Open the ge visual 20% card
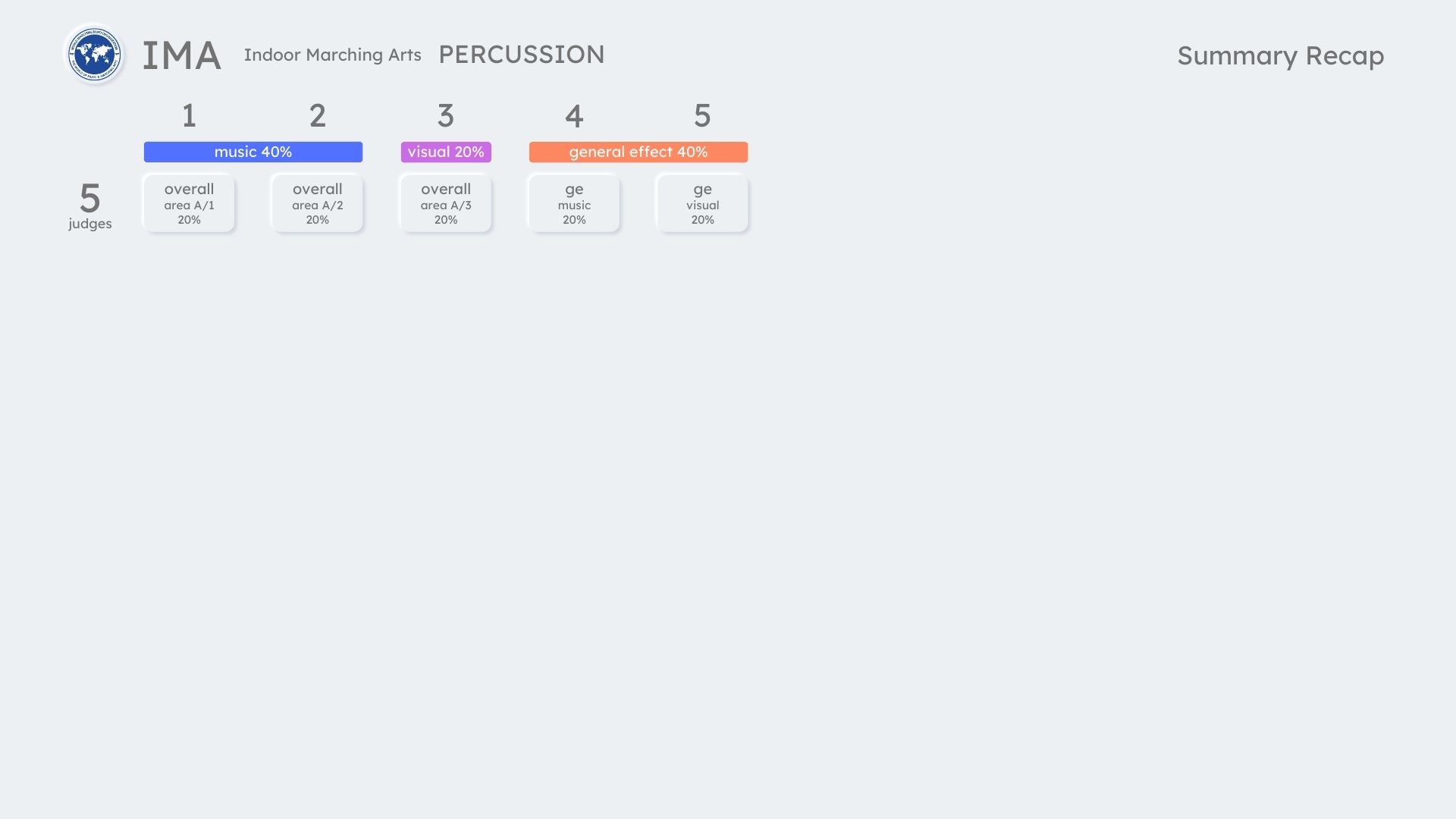1456x819 pixels. pyautogui.click(x=702, y=203)
